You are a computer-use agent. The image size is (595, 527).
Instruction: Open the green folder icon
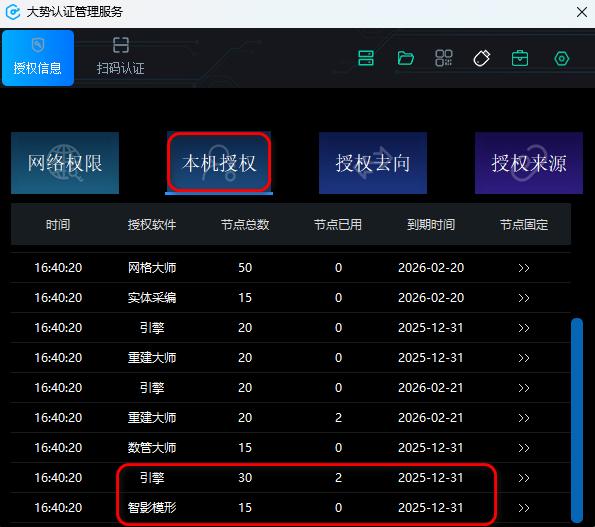pos(406,58)
